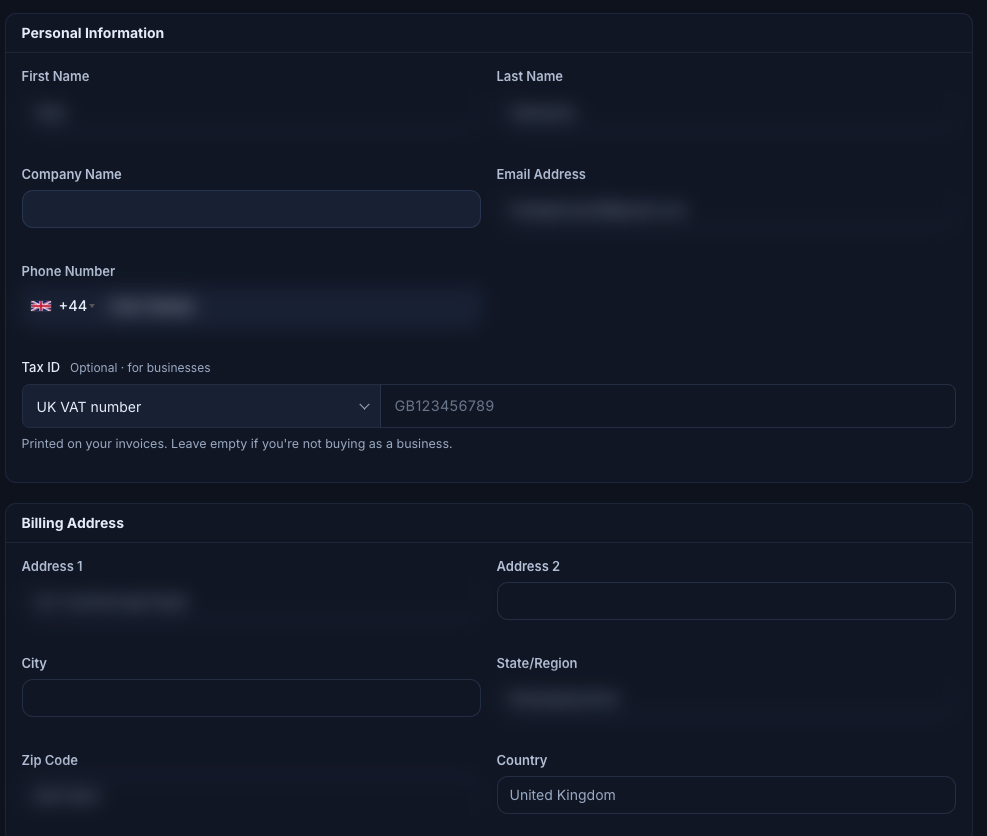This screenshot has height=836, width=987.
Task: Click the blurred Phone Number field
Action: tap(292, 307)
